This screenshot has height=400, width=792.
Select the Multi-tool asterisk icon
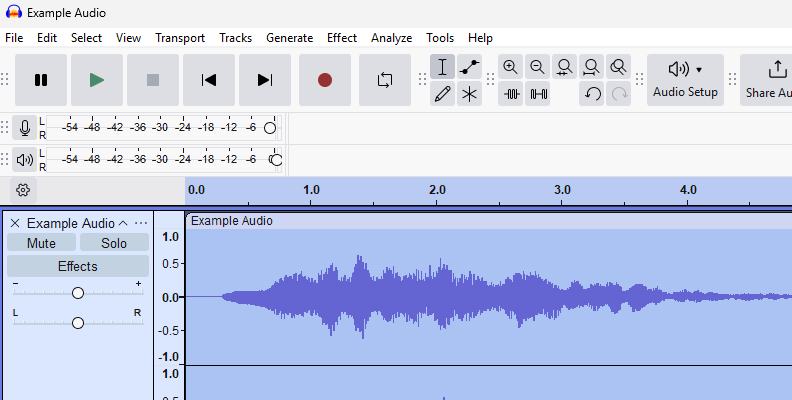469,94
